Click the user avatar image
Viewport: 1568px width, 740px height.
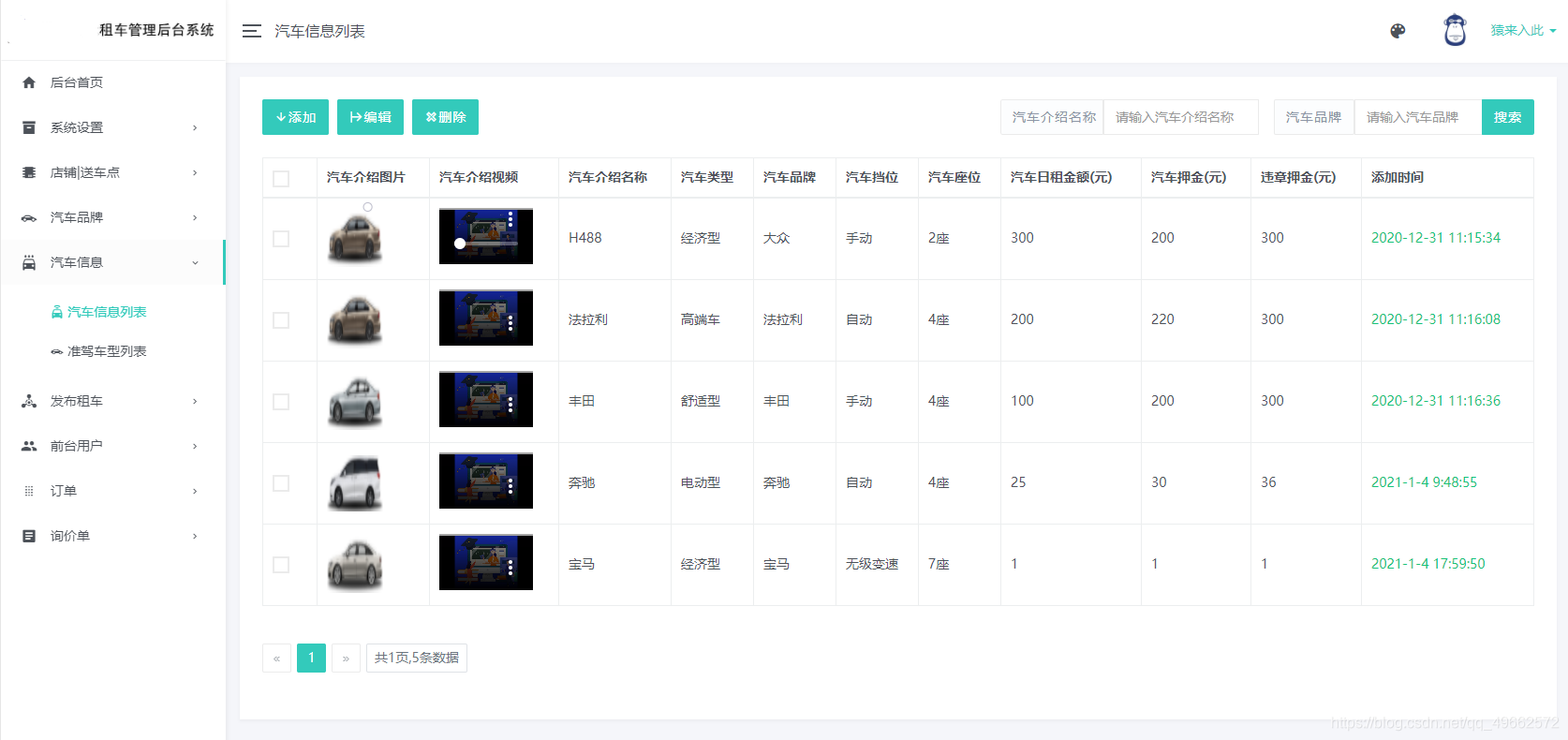tap(1455, 30)
